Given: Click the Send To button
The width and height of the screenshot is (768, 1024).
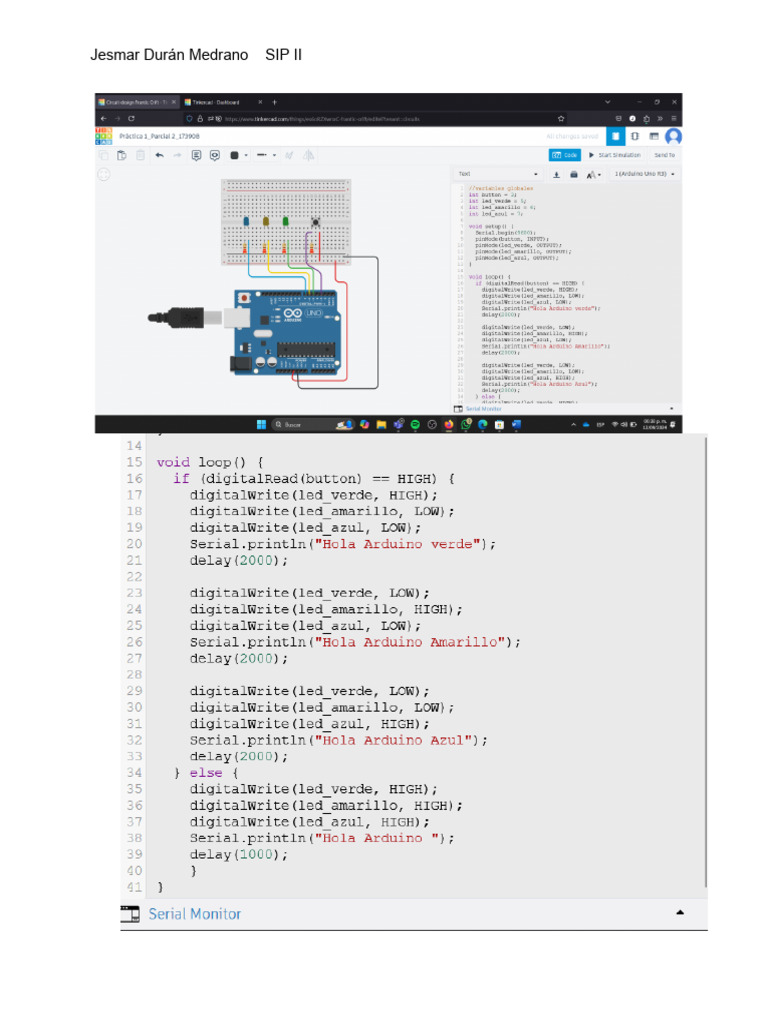Looking at the screenshot, I should coord(664,155).
